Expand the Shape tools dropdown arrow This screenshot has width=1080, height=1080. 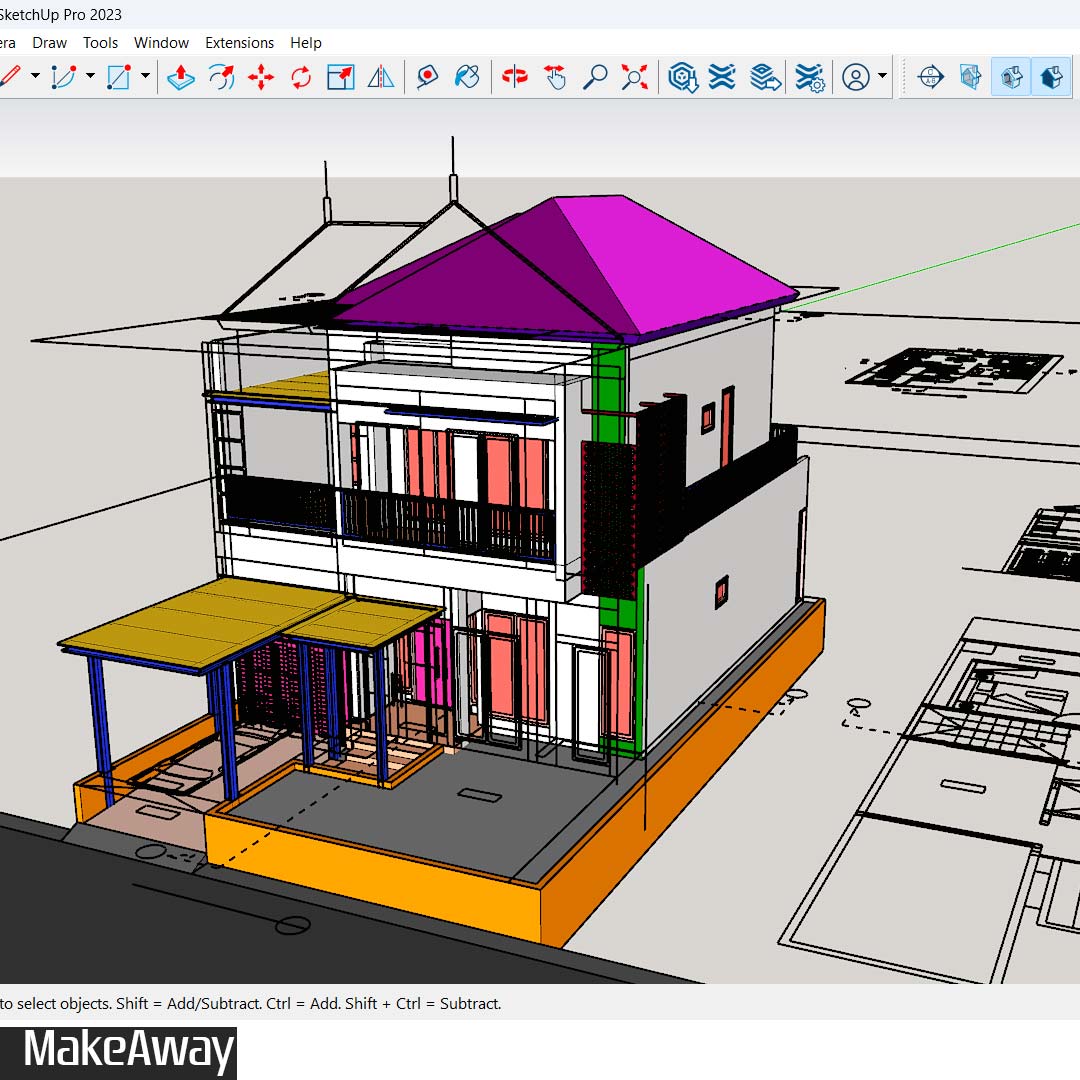(x=145, y=77)
